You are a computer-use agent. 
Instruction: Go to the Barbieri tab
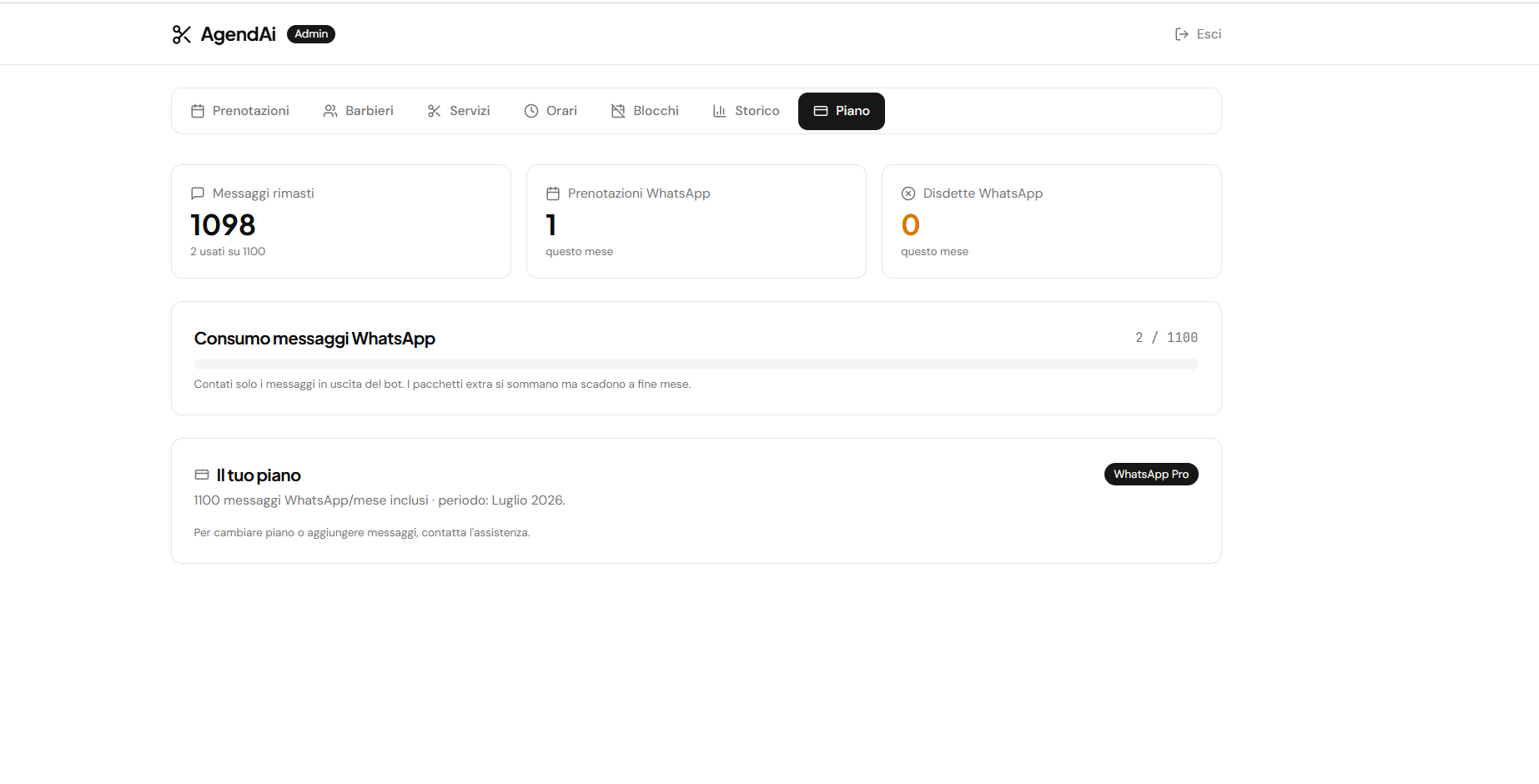[359, 111]
